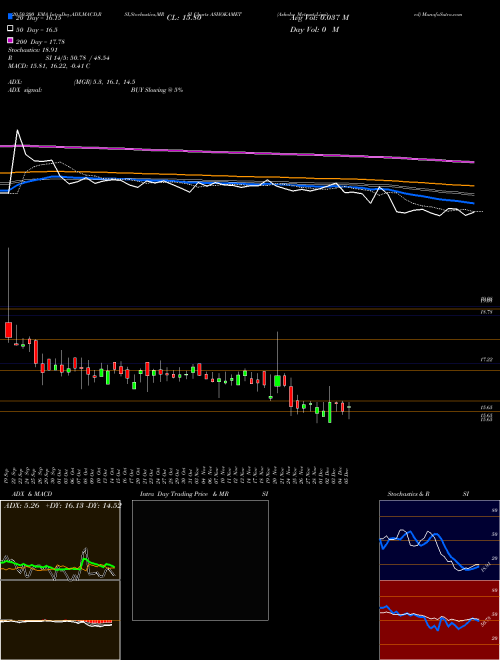Click the 'Day Vol: 0 M' label
The image size is (500, 660).
[x=314, y=29]
